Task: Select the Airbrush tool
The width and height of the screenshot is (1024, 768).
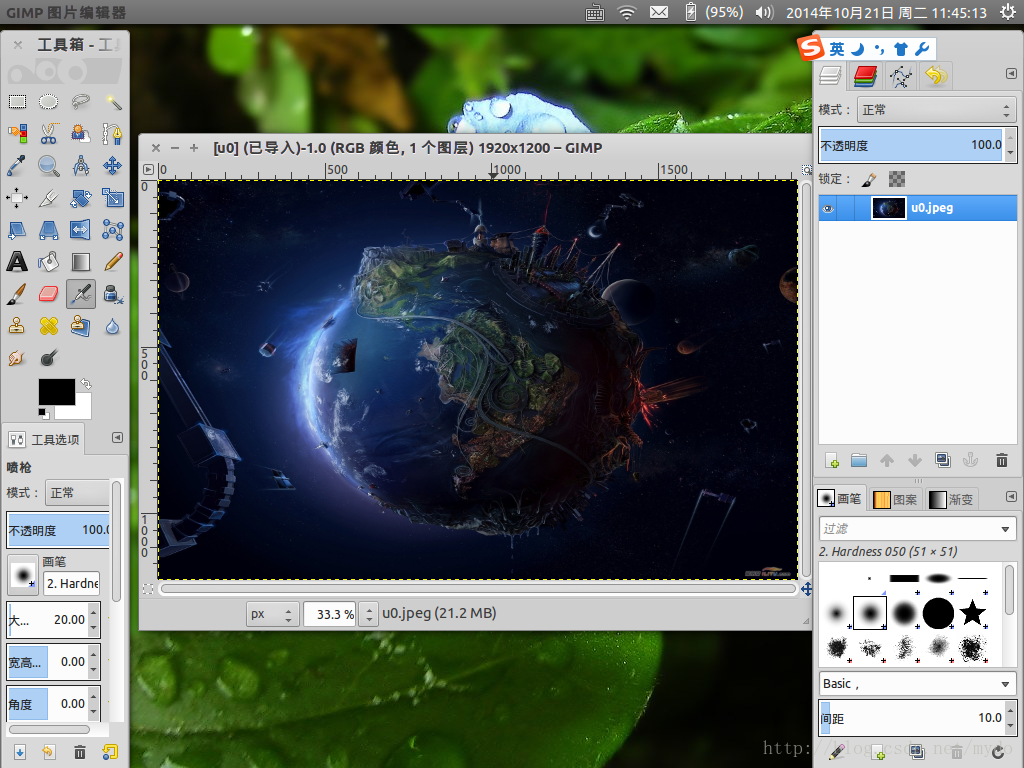Action: [80, 294]
